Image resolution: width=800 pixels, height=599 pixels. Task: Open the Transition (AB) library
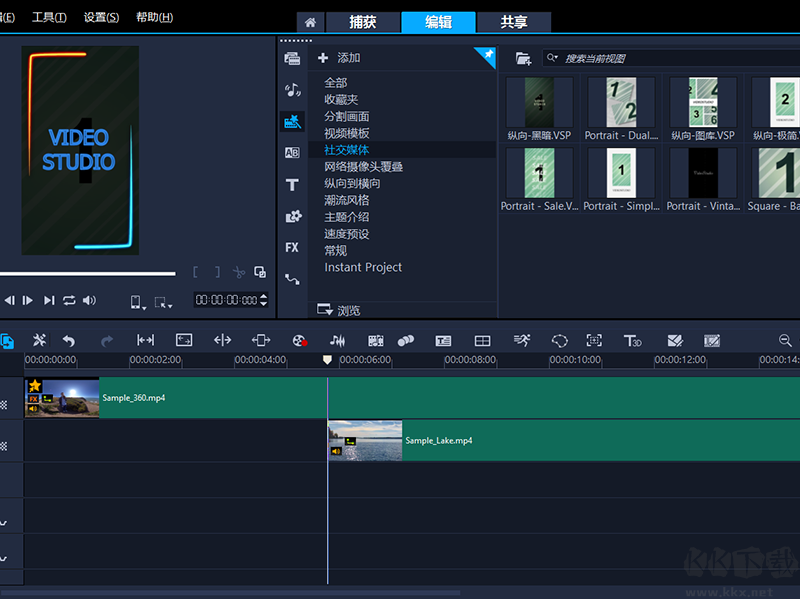pos(292,153)
